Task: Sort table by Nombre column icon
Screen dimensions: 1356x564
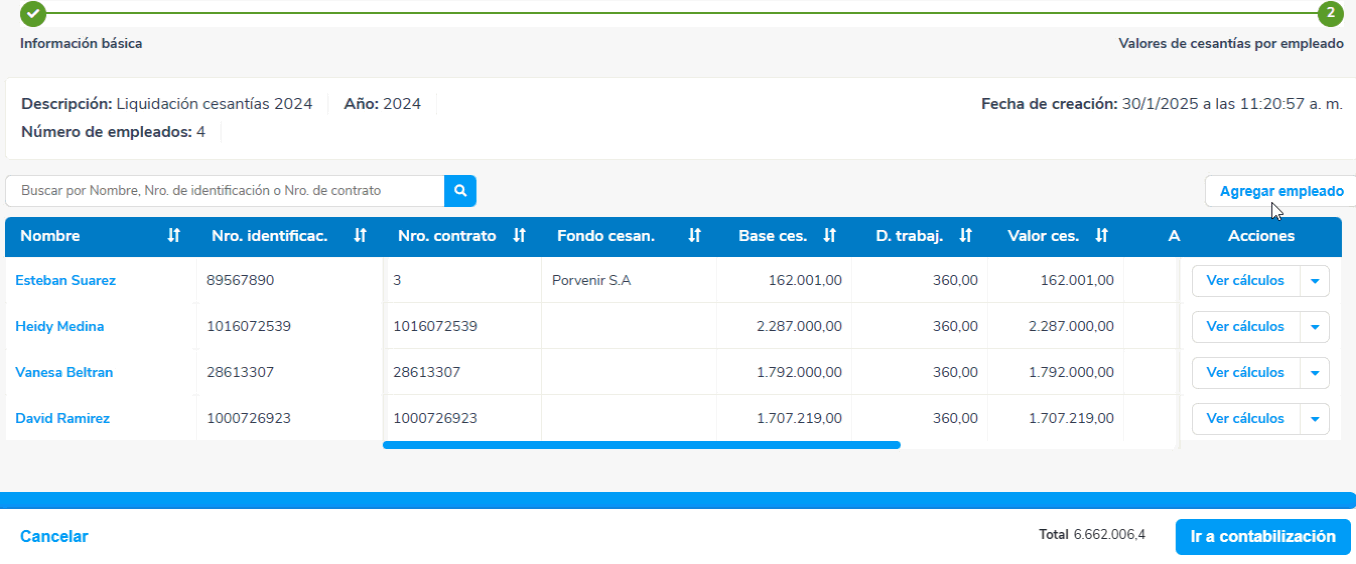Action: [174, 236]
